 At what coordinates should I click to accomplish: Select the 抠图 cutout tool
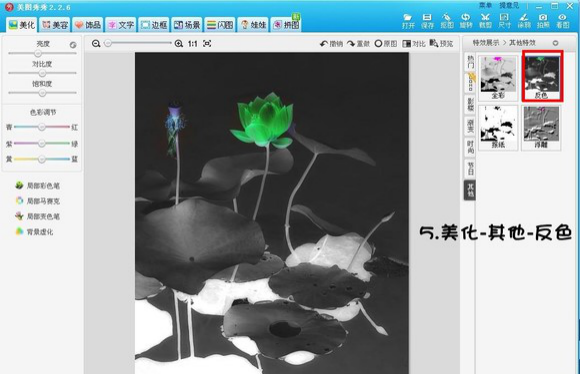pos(447,21)
